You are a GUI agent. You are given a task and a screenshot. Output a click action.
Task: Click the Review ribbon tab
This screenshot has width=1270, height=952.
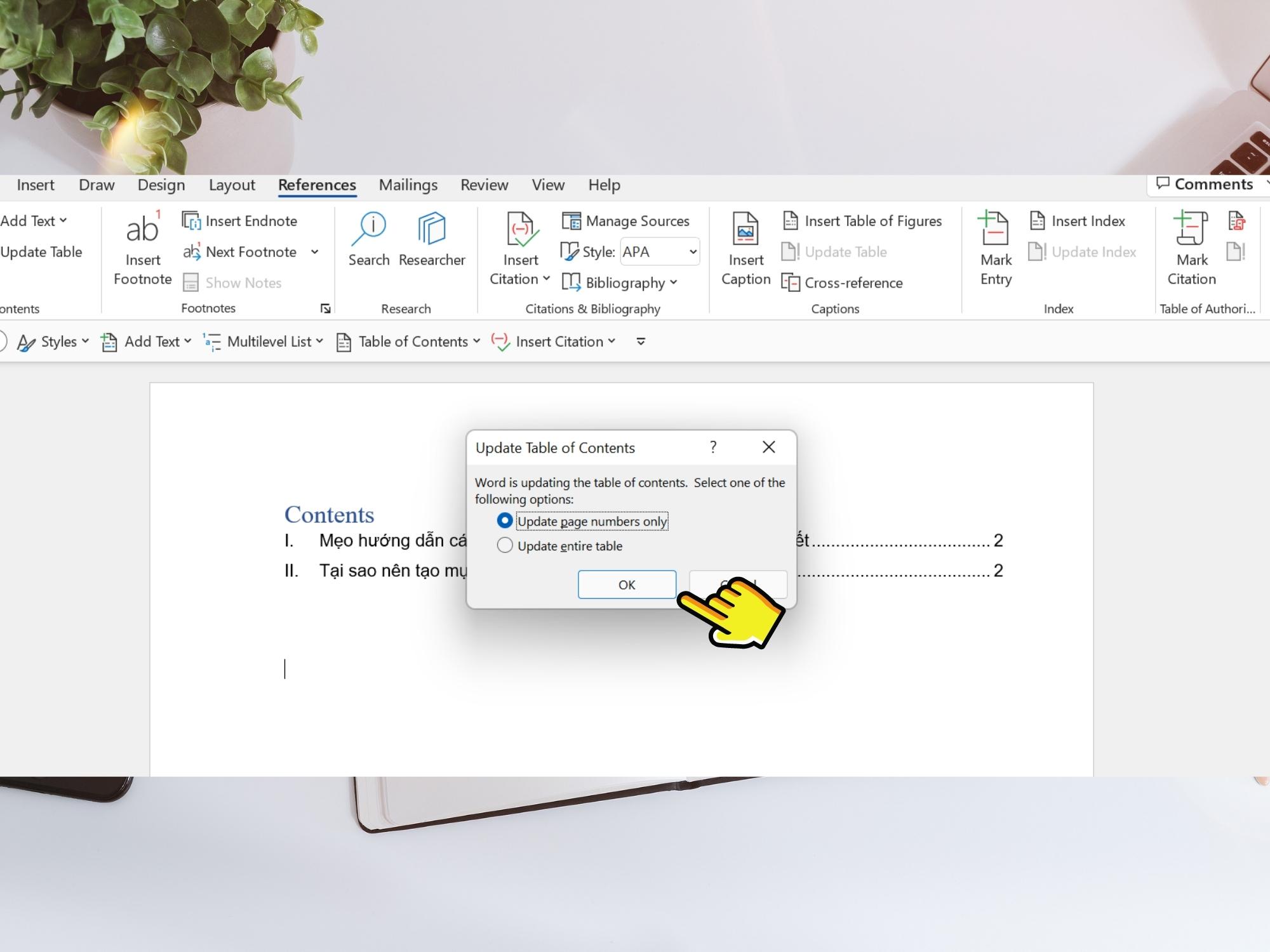(x=484, y=184)
